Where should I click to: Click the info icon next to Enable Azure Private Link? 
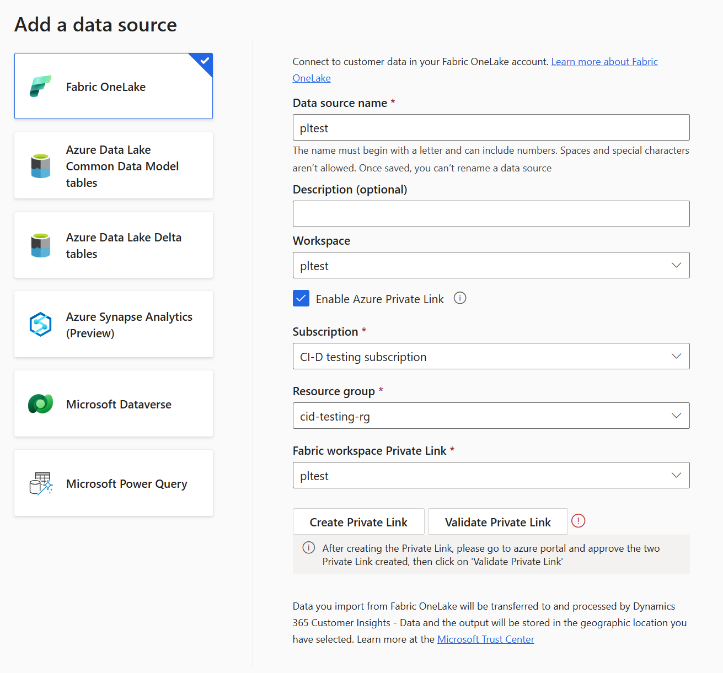pyautogui.click(x=460, y=298)
